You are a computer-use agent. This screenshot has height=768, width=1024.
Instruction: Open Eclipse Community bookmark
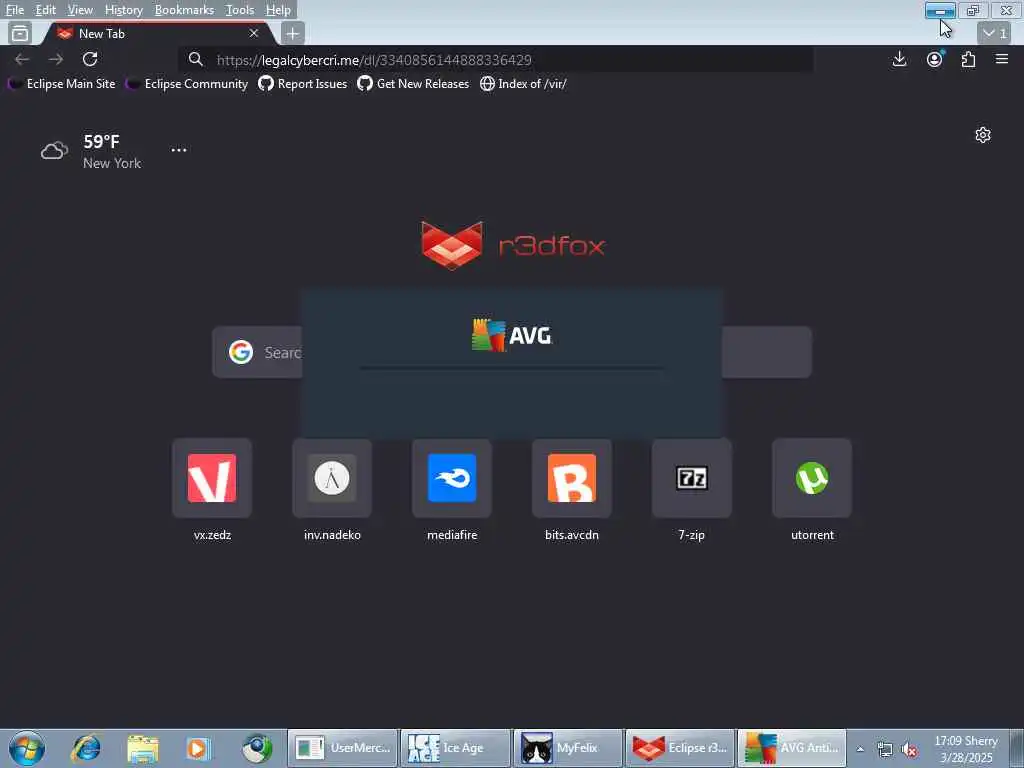pyautogui.click(x=187, y=84)
